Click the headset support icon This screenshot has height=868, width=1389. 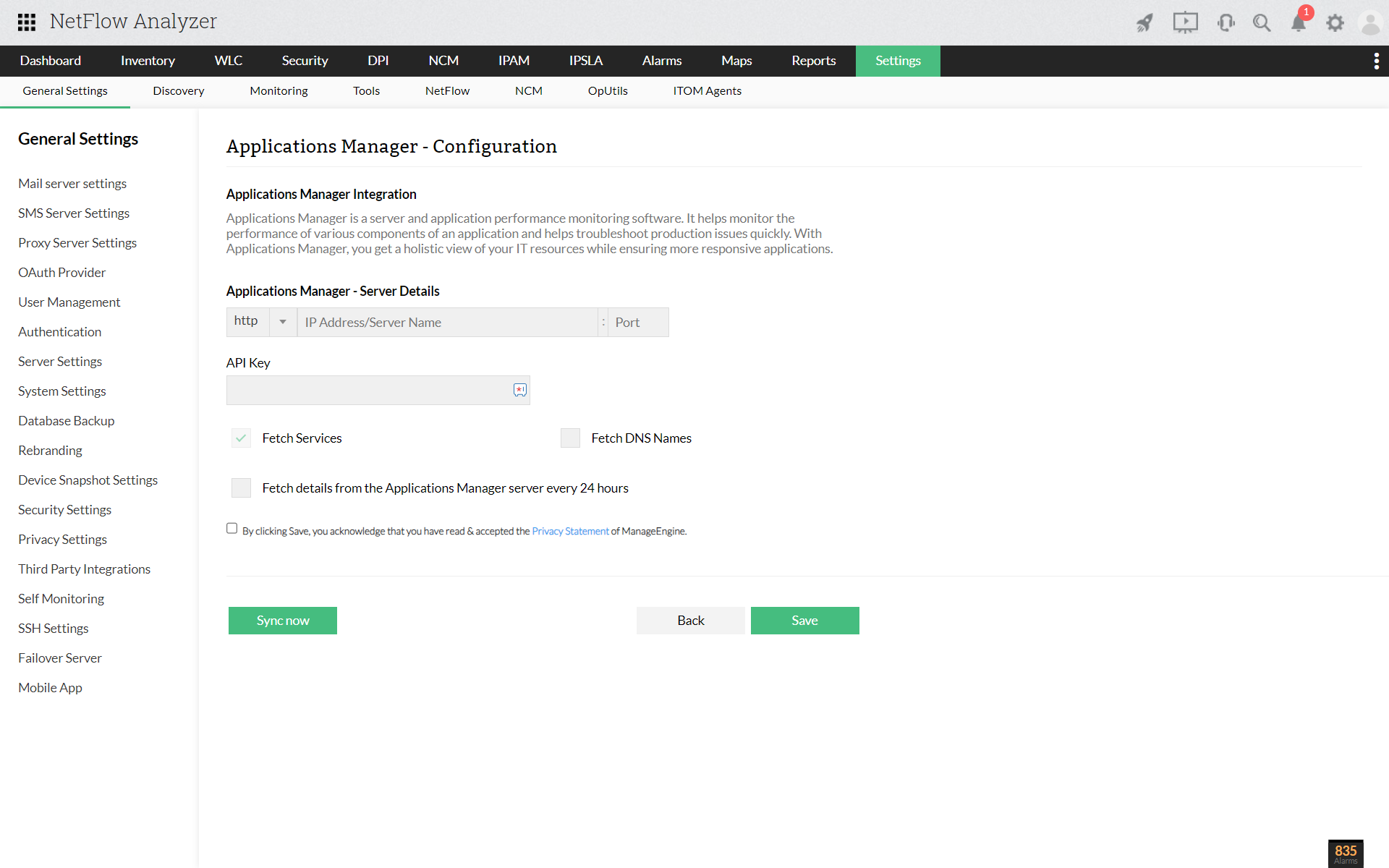[1226, 23]
